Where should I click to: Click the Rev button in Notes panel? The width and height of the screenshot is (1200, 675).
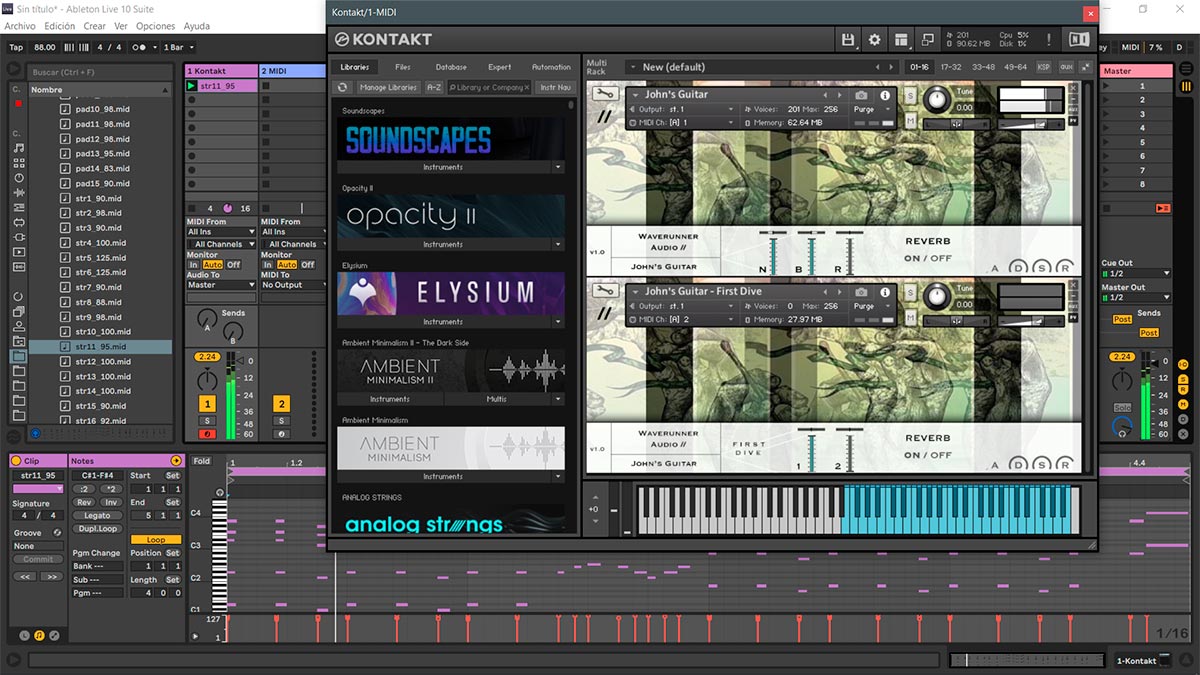point(84,502)
